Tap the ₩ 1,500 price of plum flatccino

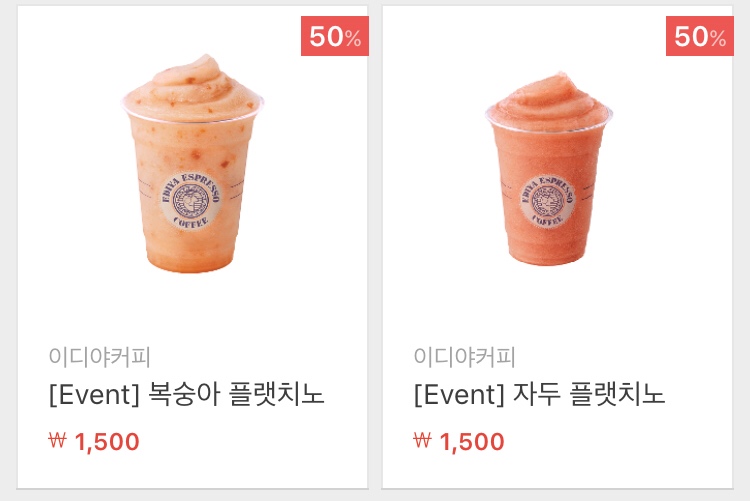tap(459, 441)
